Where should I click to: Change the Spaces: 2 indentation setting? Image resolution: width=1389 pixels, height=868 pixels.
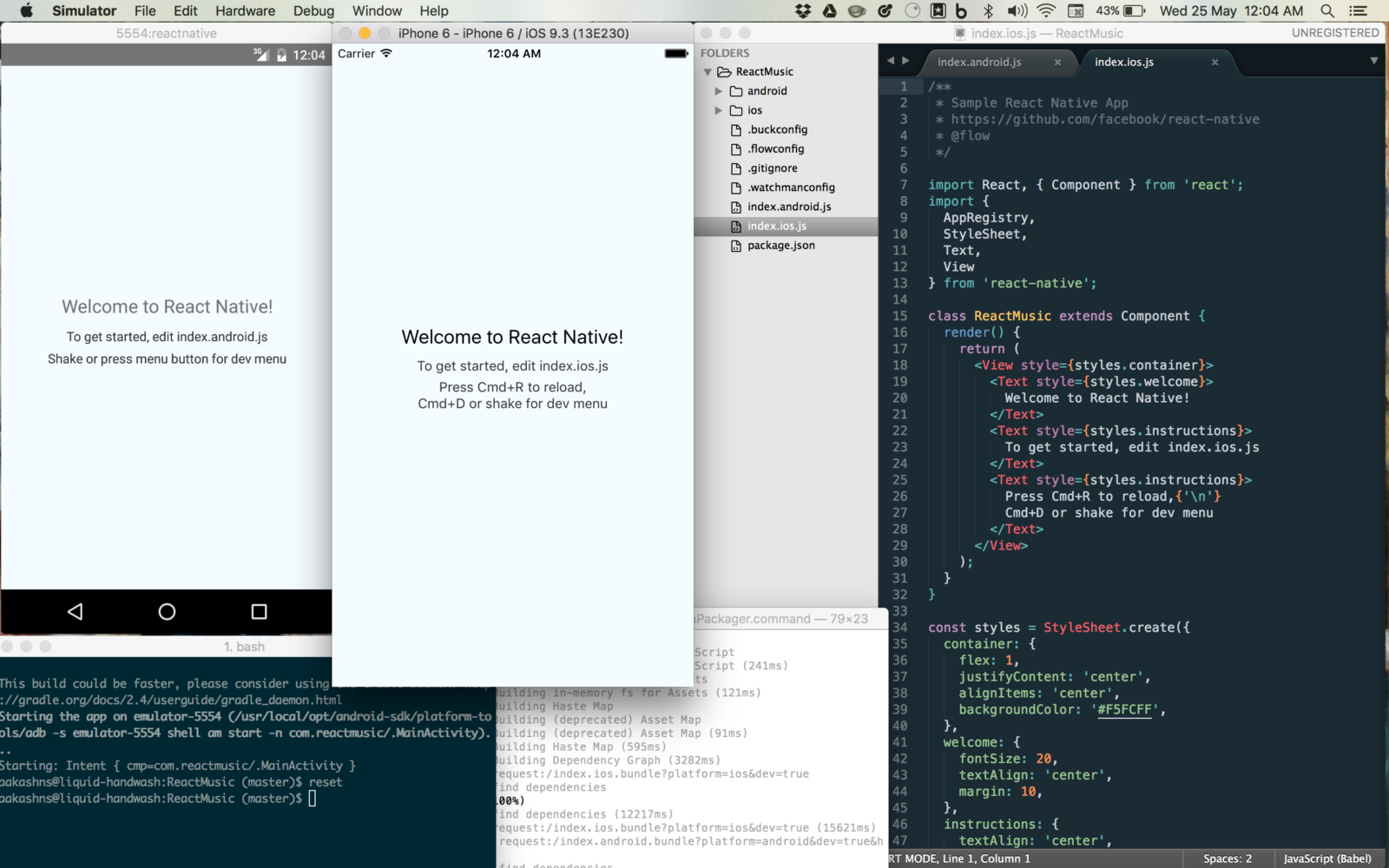(1227, 858)
